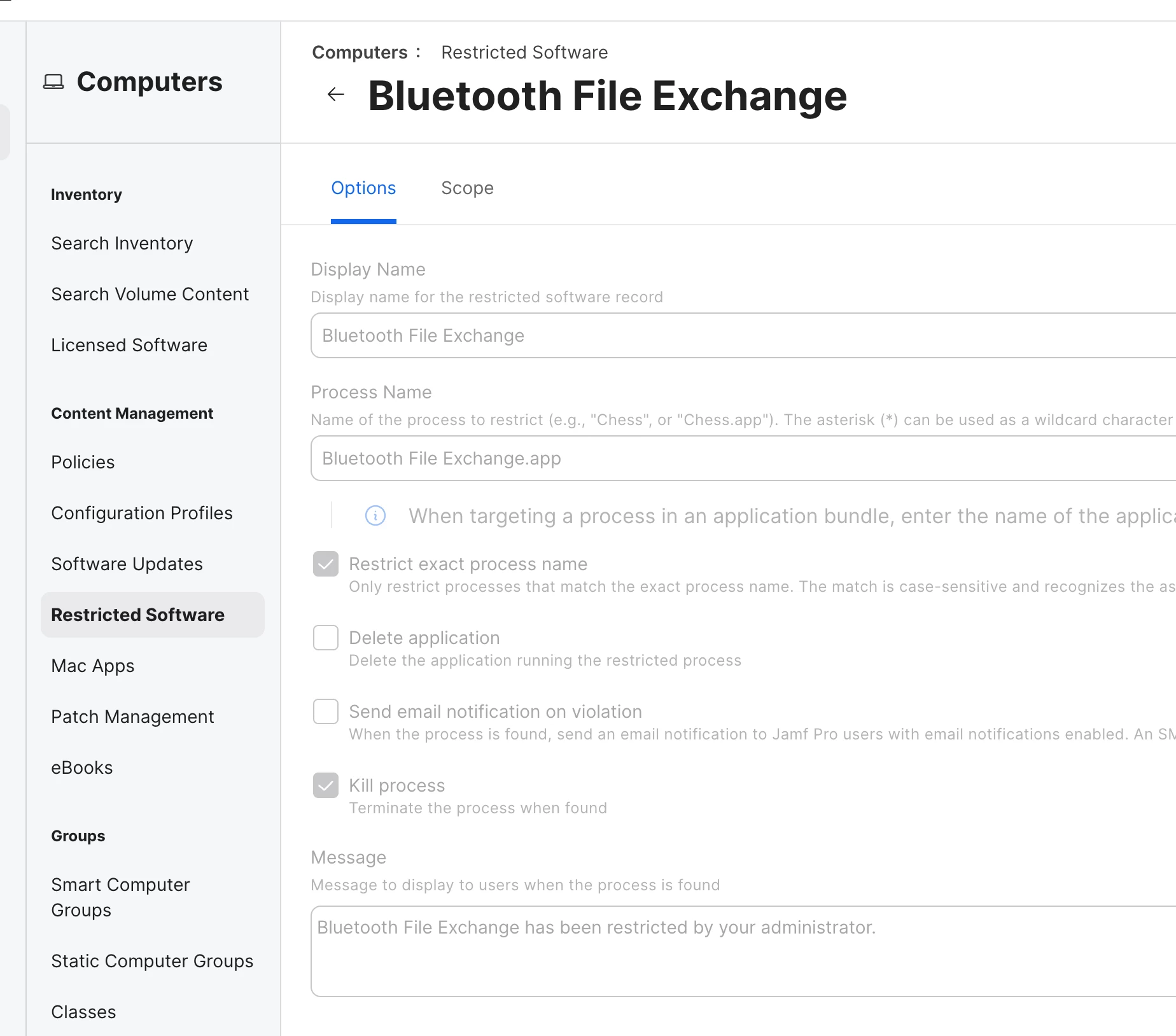
Task: Open Configuration Profiles
Action: point(142,513)
